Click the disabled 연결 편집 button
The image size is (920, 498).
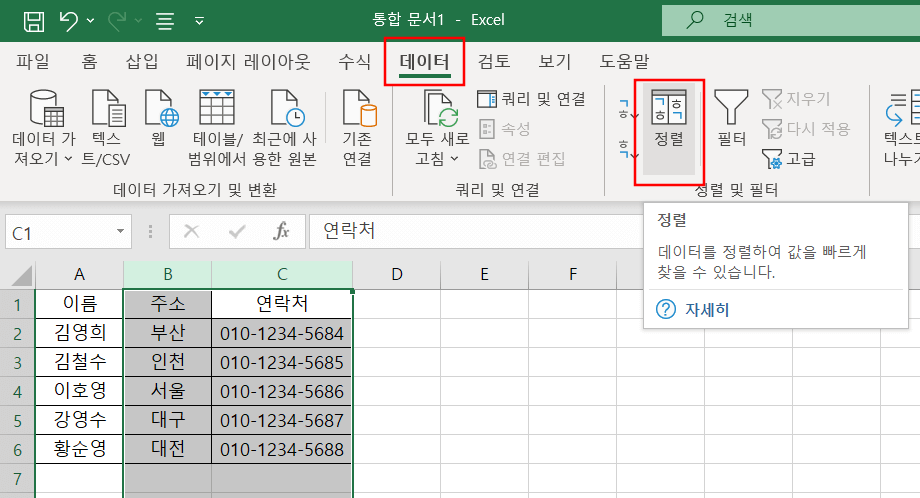click(x=522, y=158)
